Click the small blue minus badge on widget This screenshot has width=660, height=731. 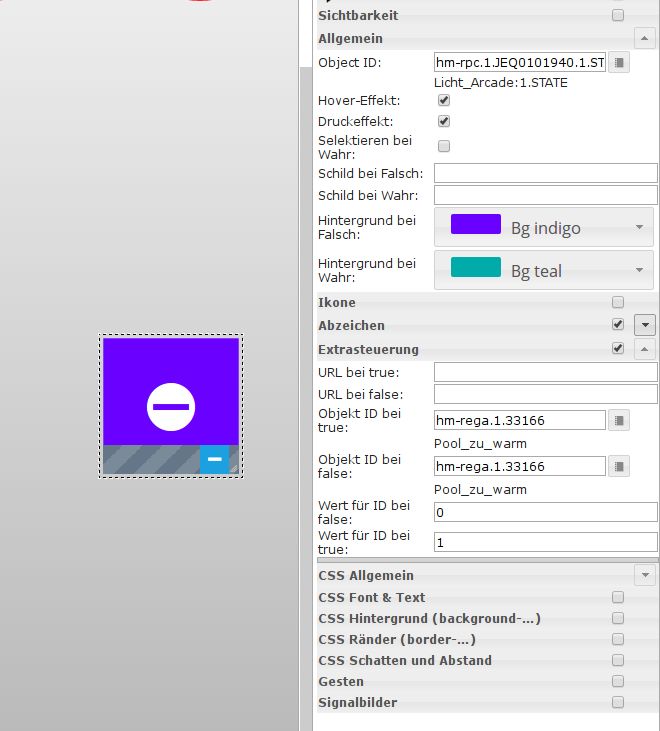pyautogui.click(x=214, y=459)
